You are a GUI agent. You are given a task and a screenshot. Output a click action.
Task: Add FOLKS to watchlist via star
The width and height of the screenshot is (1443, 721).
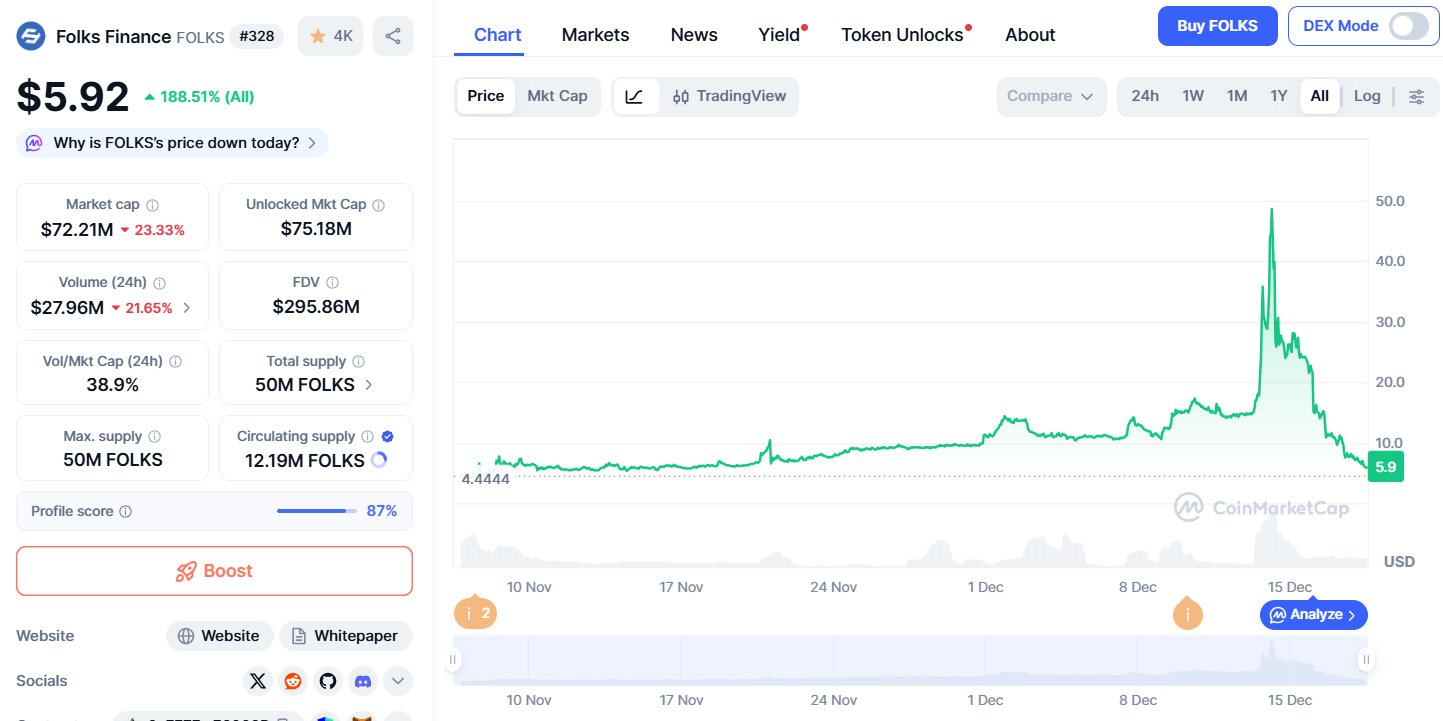331,37
